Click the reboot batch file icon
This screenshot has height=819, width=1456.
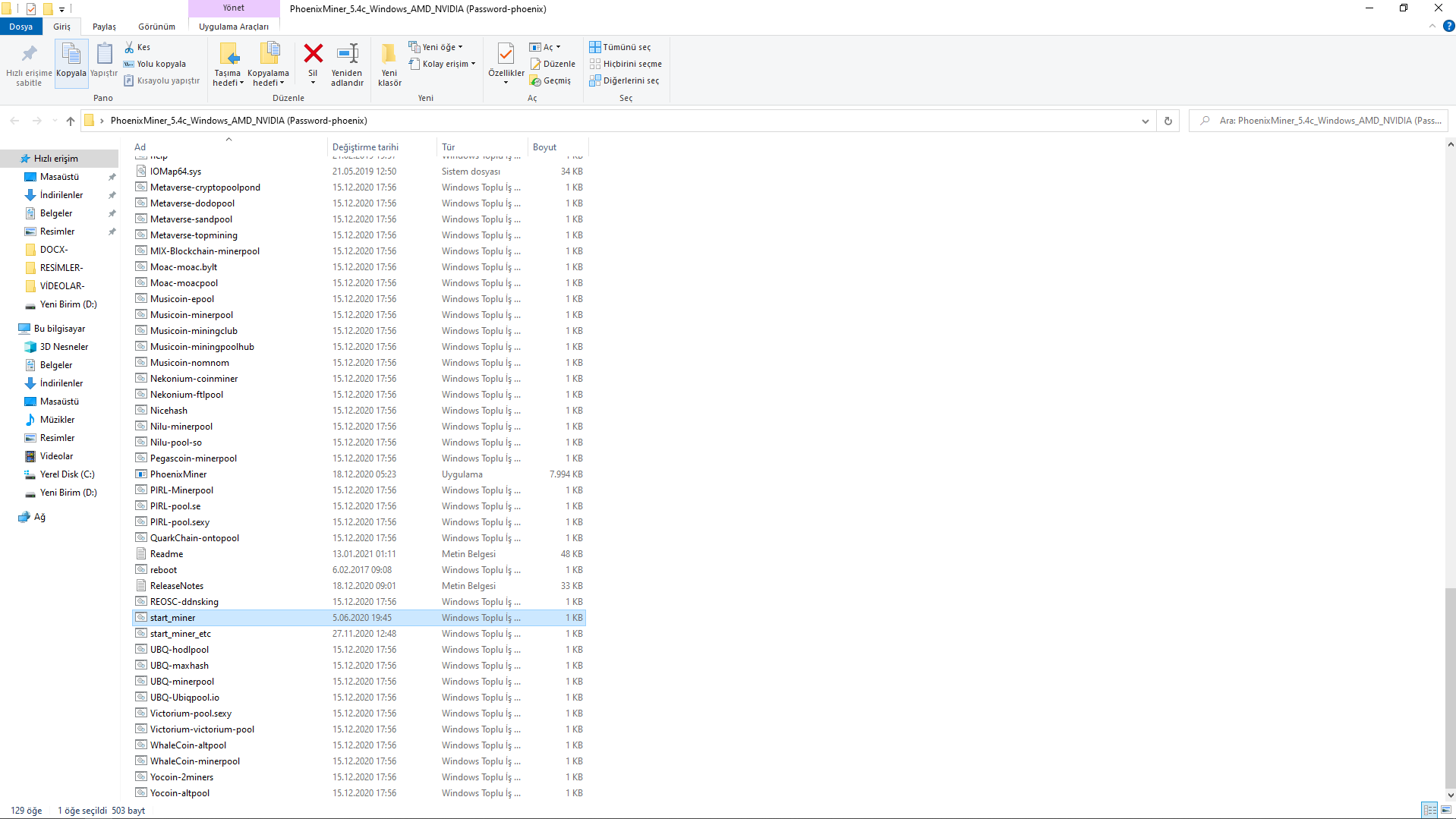click(x=141, y=570)
